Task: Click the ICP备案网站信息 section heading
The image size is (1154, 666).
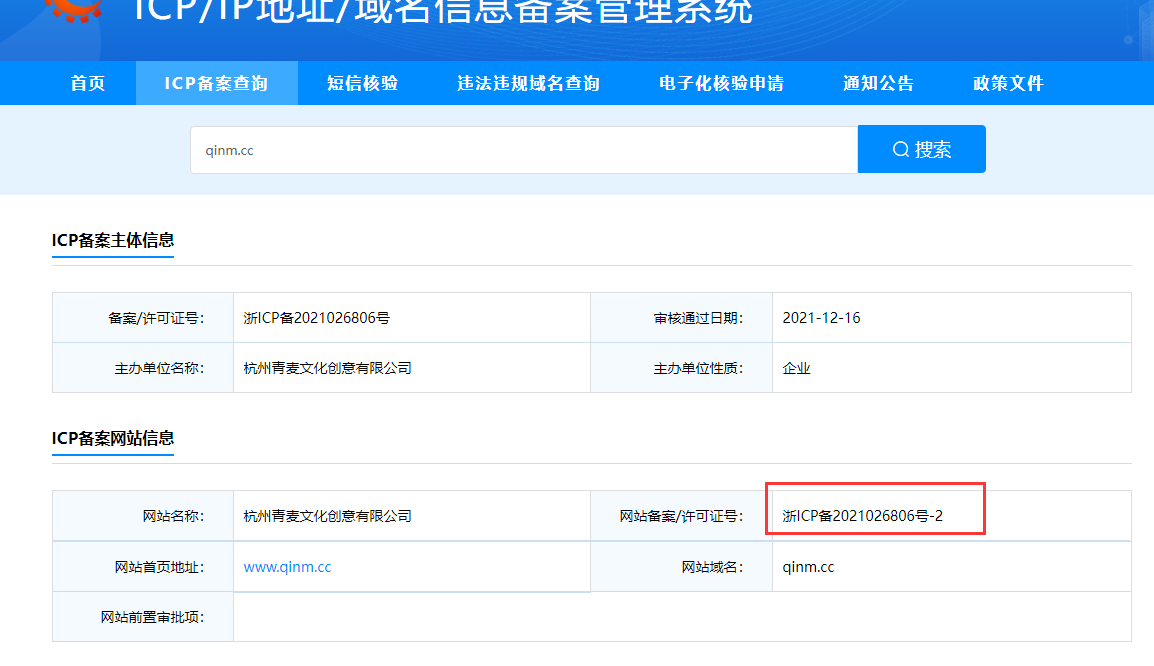Action: click(x=113, y=438)
